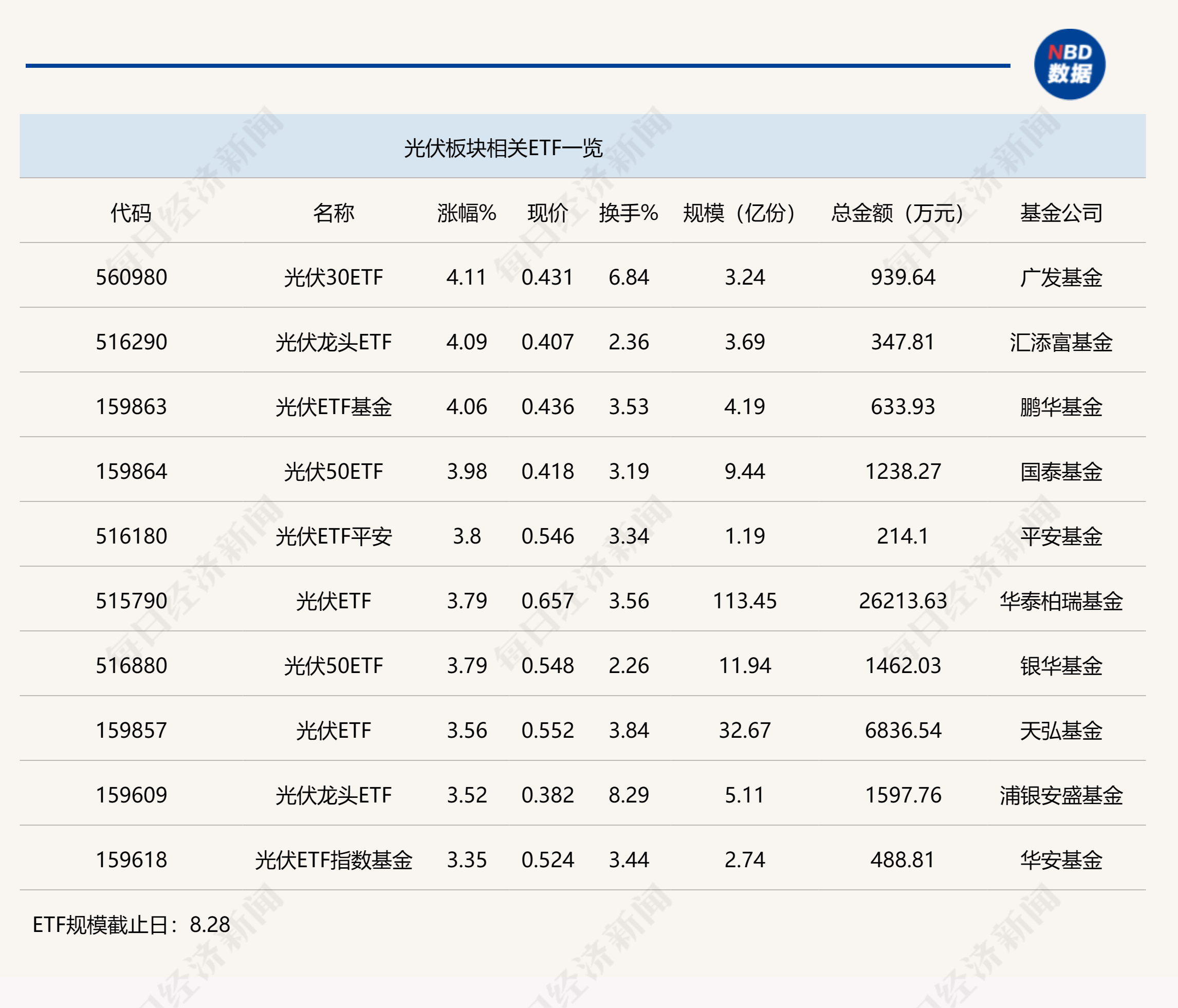1178x1008 pixels.
Task: Select fund code 159864
Action: (x=132, y=472)
